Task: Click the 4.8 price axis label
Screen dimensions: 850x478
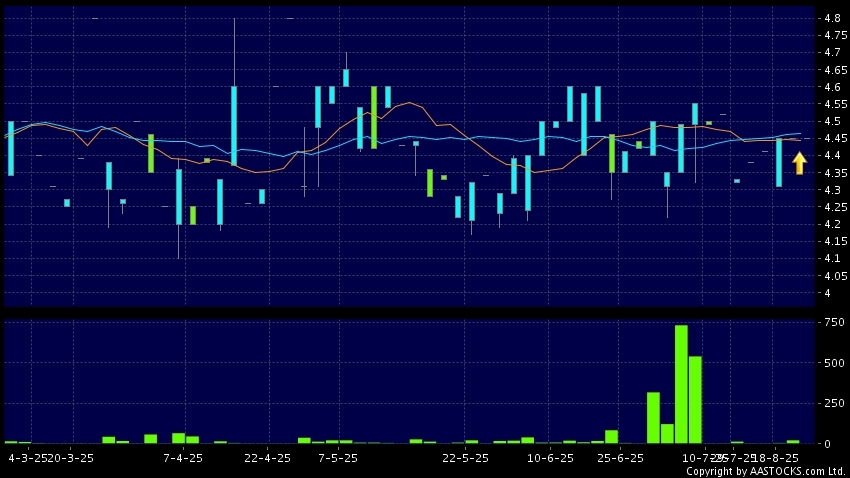Action: [832, 18]
